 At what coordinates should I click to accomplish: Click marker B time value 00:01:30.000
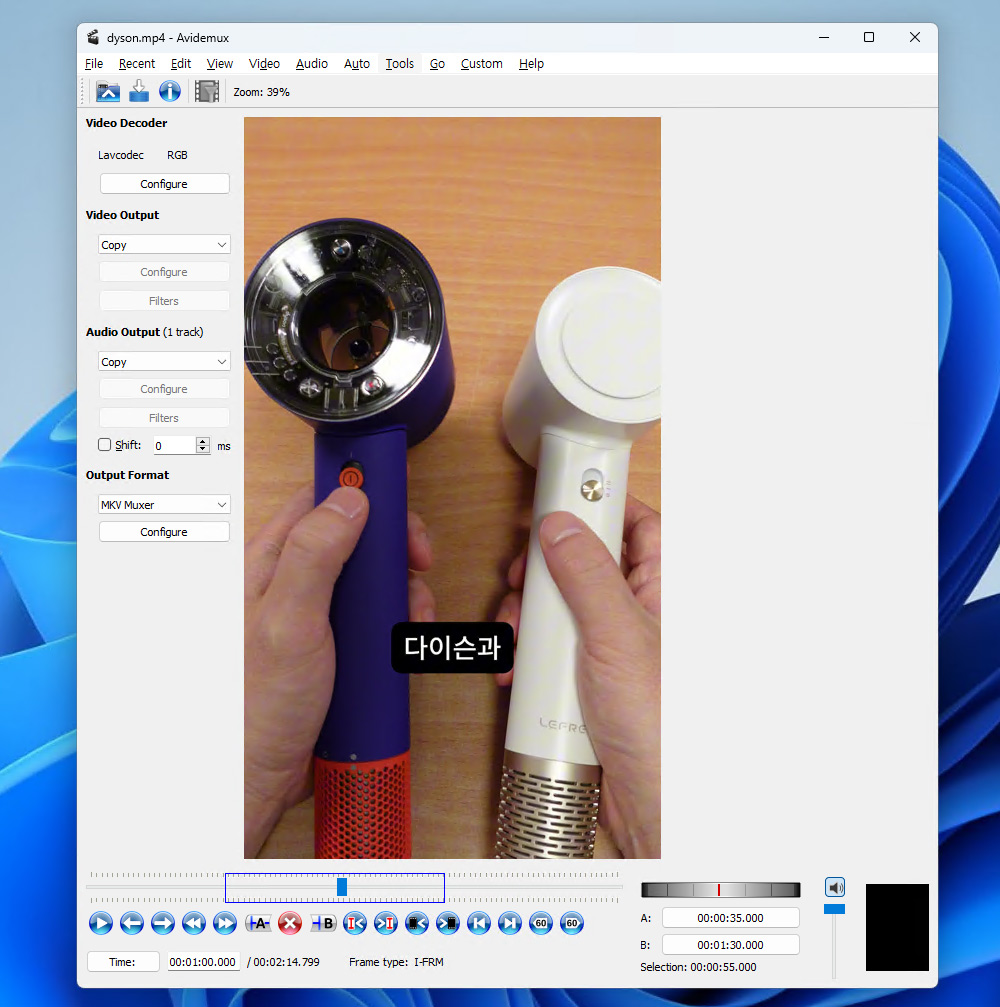[x=730, y=945]
